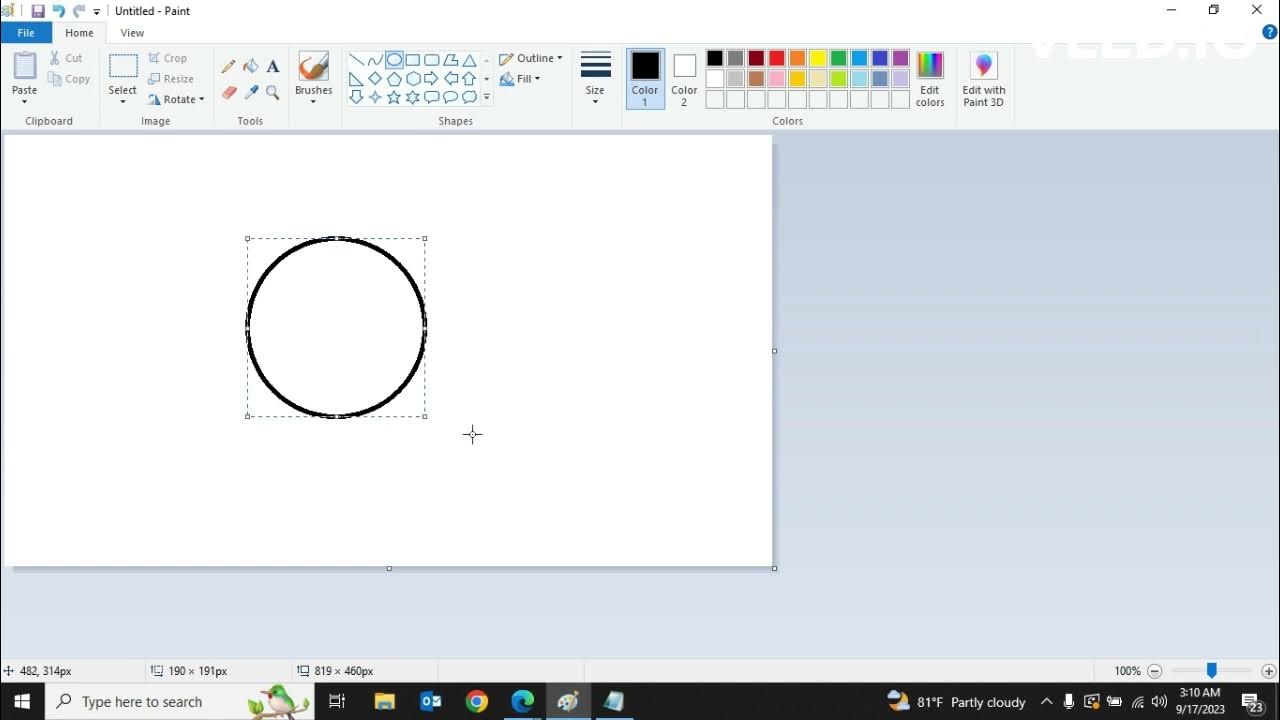The height and width of the screenshot is (720, 1280).
Task: Choose the Diamond shape
Action: click(375, 79)
